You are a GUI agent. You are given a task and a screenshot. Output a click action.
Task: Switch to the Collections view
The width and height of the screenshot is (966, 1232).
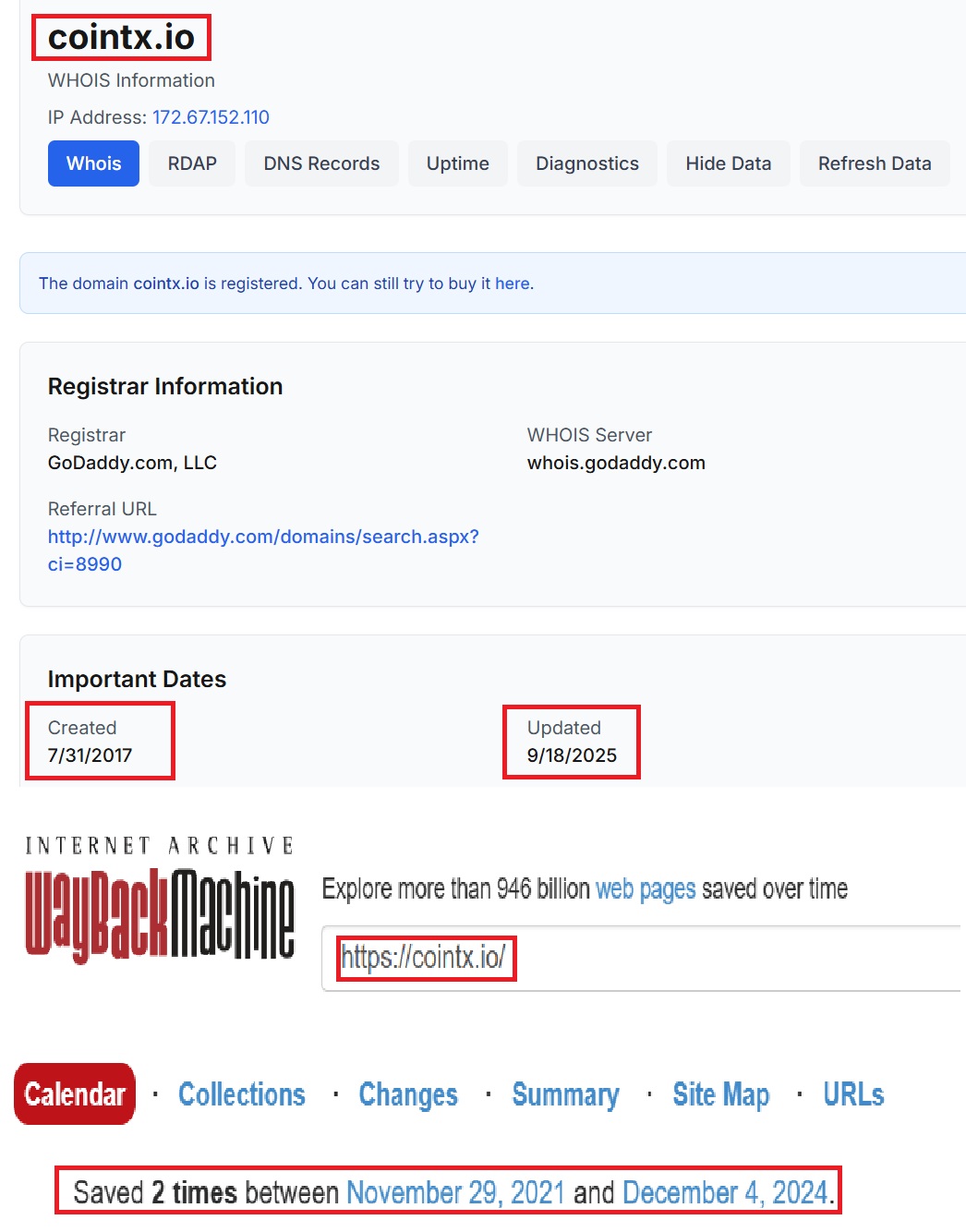click(x=242, y=1094)
